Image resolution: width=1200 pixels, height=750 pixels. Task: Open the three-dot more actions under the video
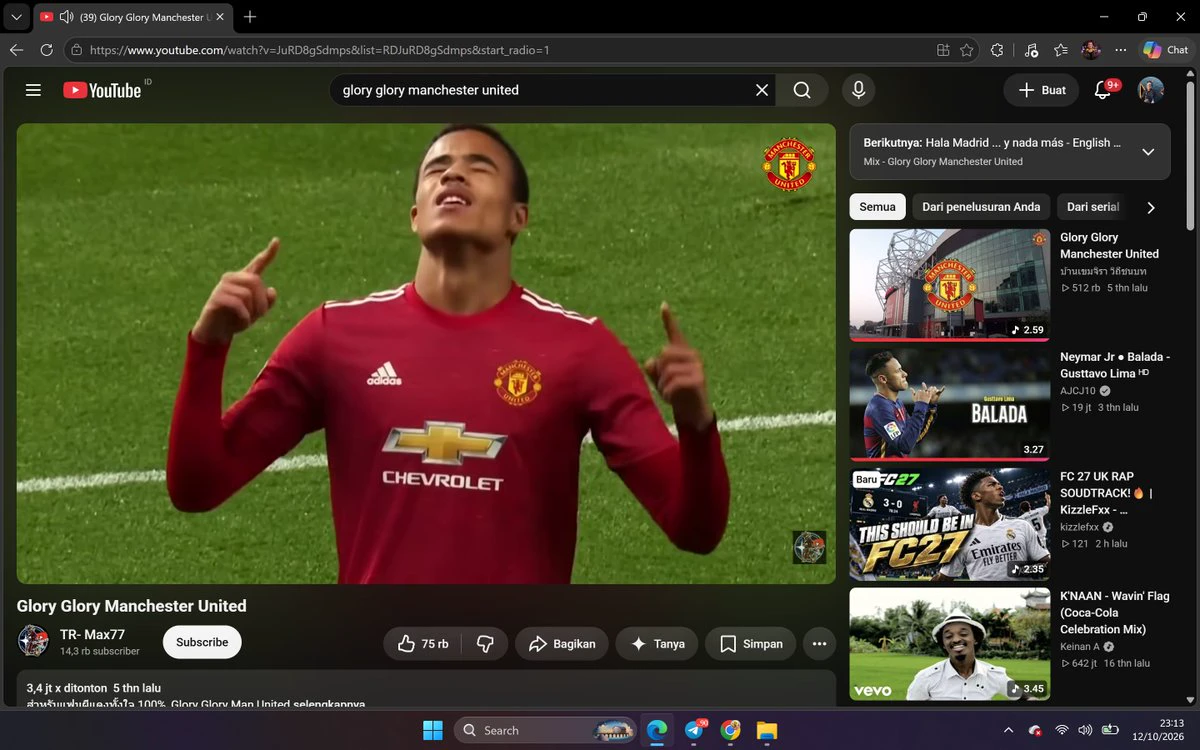coord(819,644)
